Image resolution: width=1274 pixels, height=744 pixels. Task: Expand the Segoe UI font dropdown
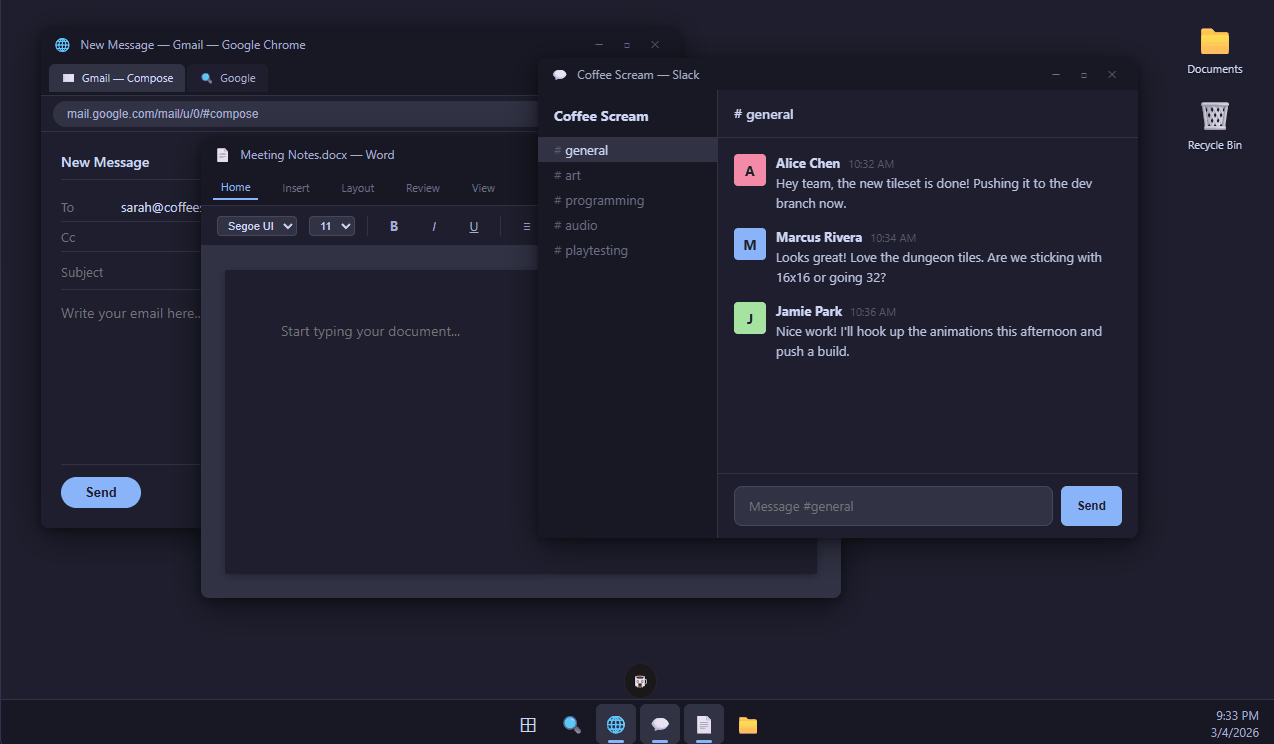point(256,226)
